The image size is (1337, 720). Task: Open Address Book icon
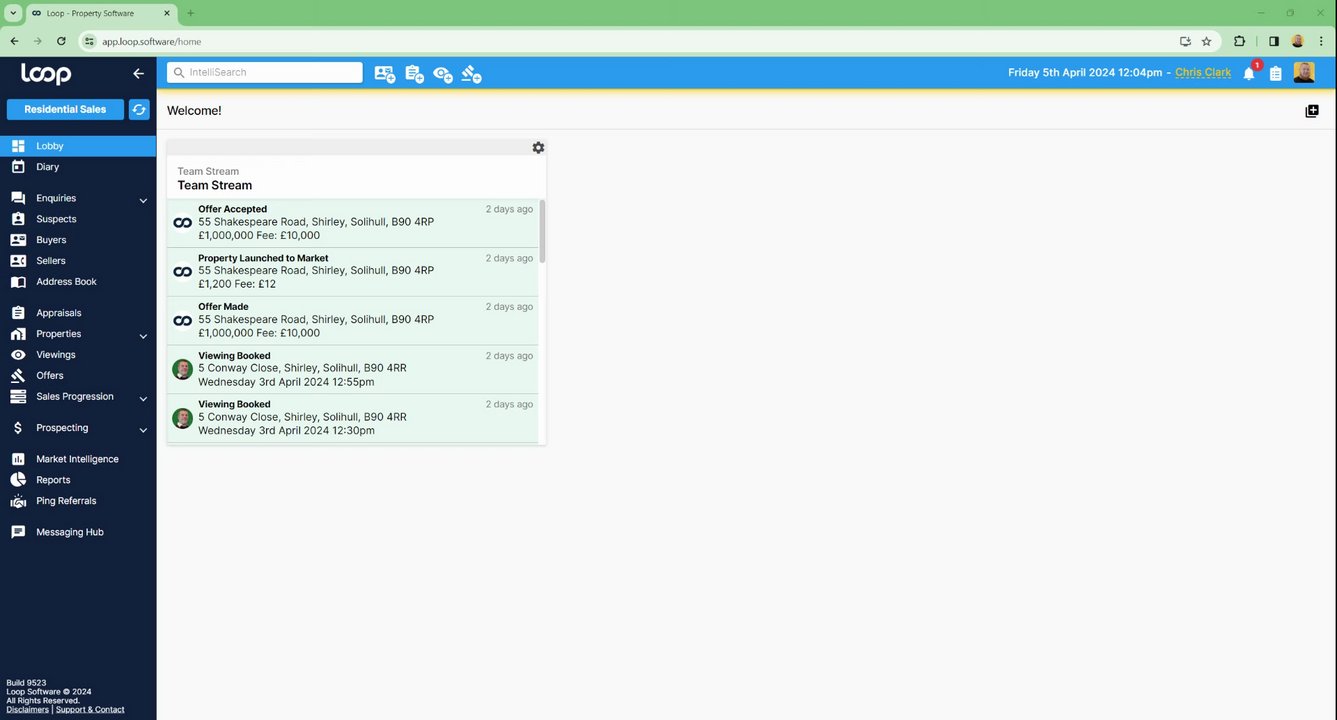click(18, 282)
